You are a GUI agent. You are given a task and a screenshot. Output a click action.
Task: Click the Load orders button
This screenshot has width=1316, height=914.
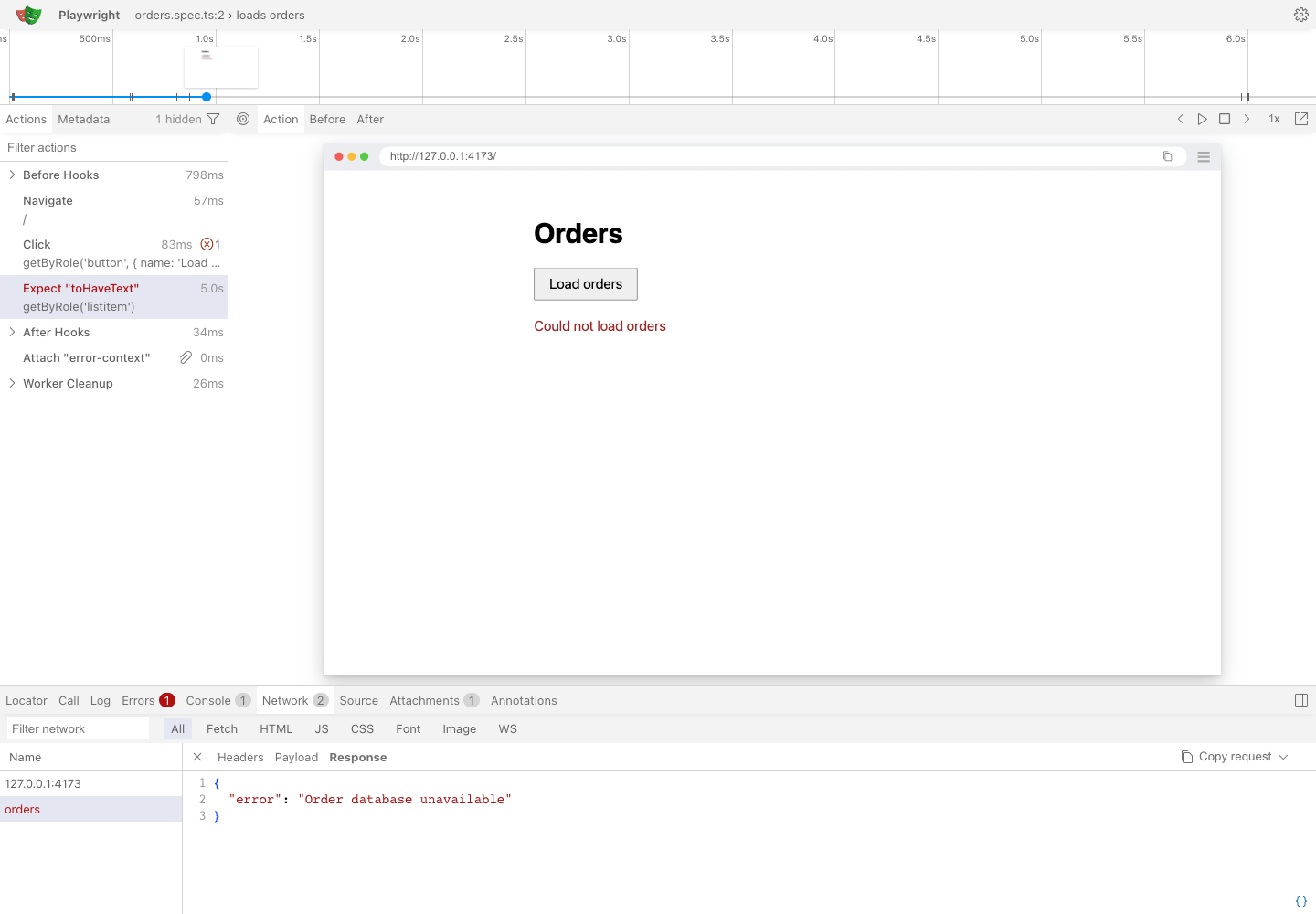pyautogui.click(x=586, y=284)
